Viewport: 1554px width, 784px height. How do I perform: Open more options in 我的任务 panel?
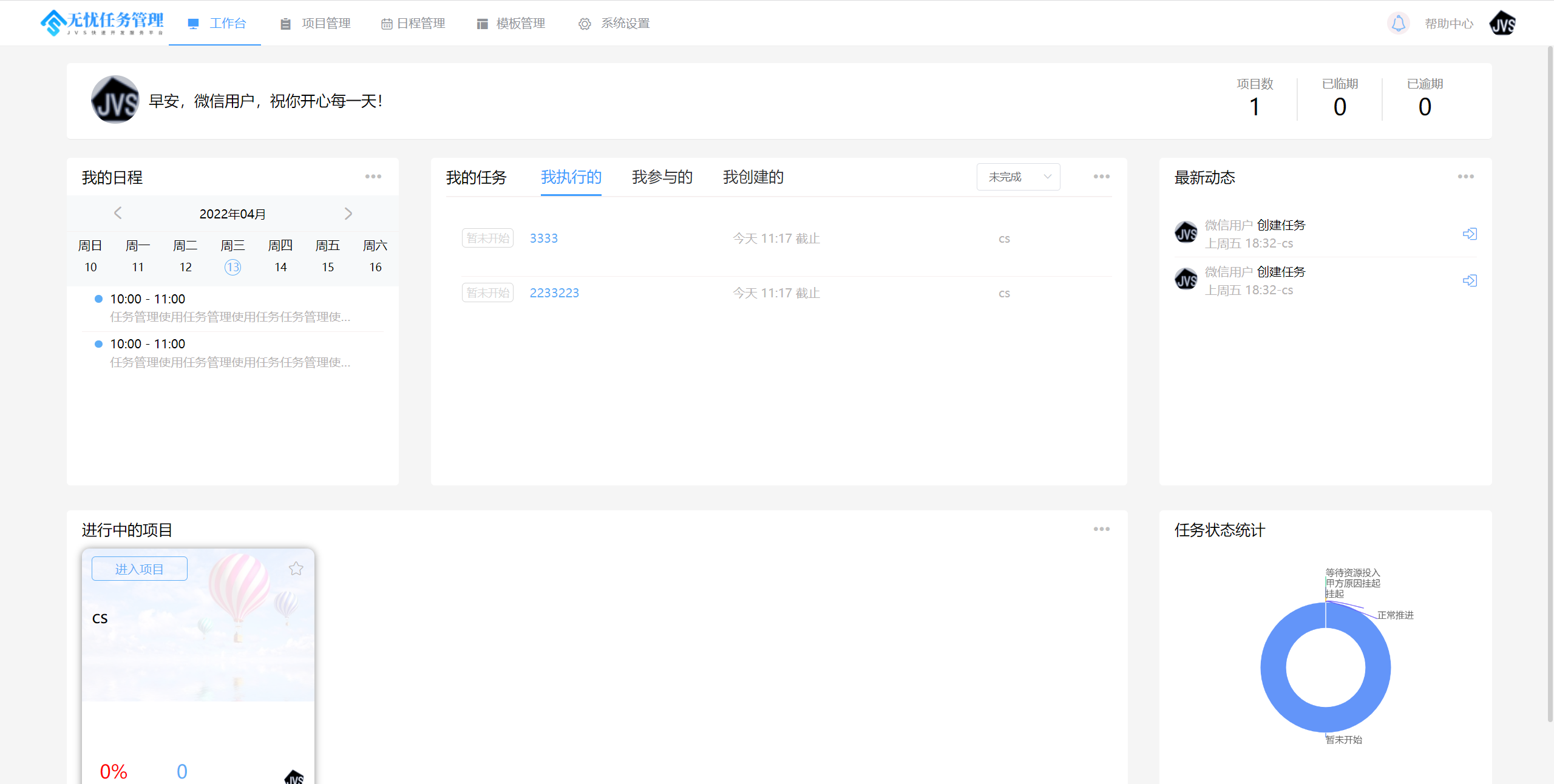[x=1101, y=177]
